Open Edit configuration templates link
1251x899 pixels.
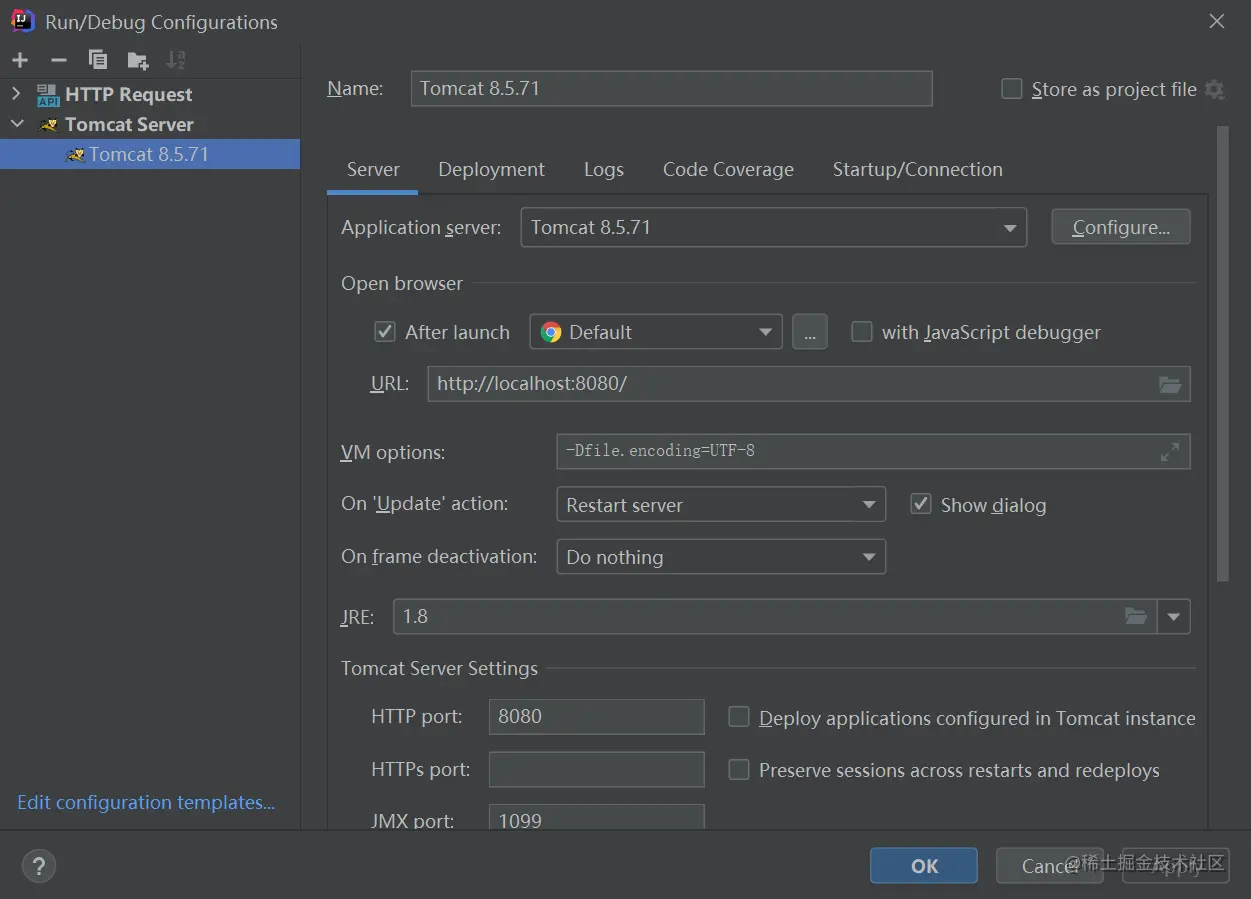tap(146, 802)
